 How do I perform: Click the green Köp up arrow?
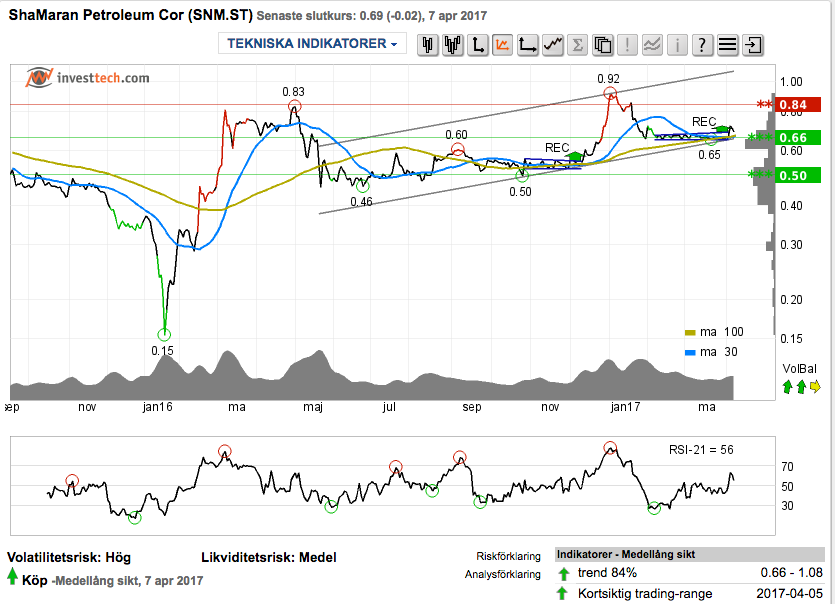click(12, 576)
